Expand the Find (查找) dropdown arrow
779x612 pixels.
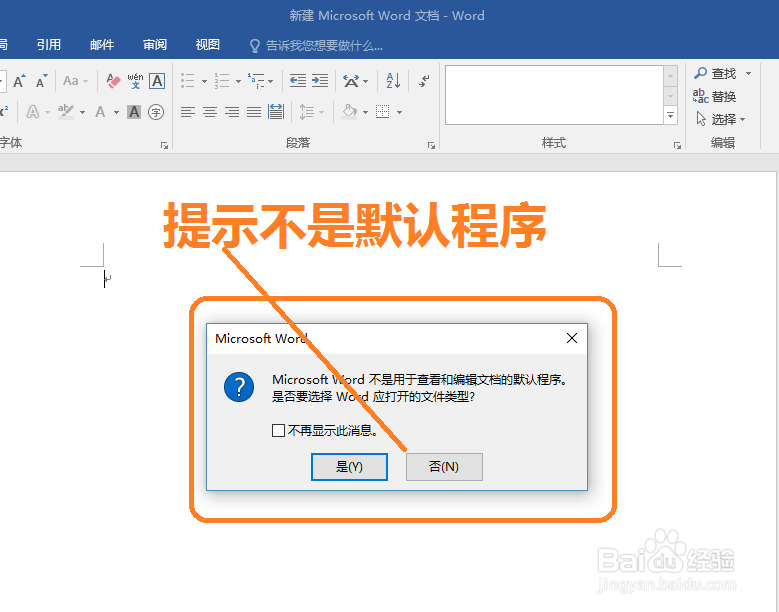(x=748, y=74)
